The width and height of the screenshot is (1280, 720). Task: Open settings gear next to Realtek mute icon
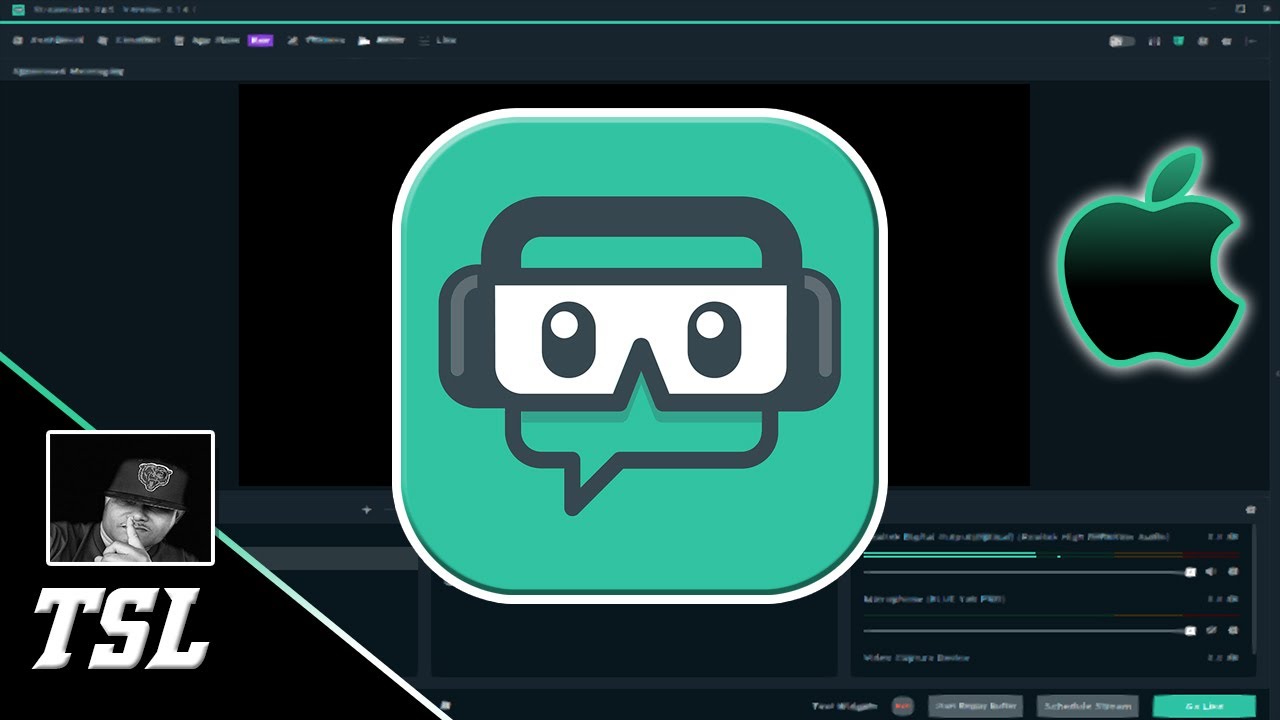click(1232, 572)
